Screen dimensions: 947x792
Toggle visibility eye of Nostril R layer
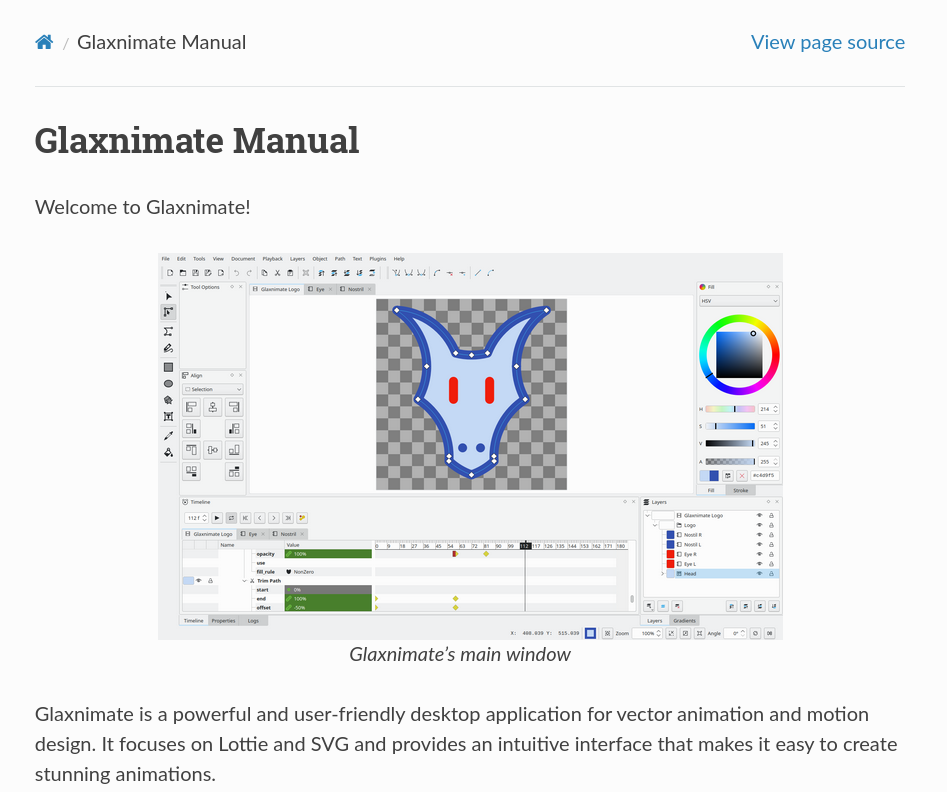[x=760, y=535]
